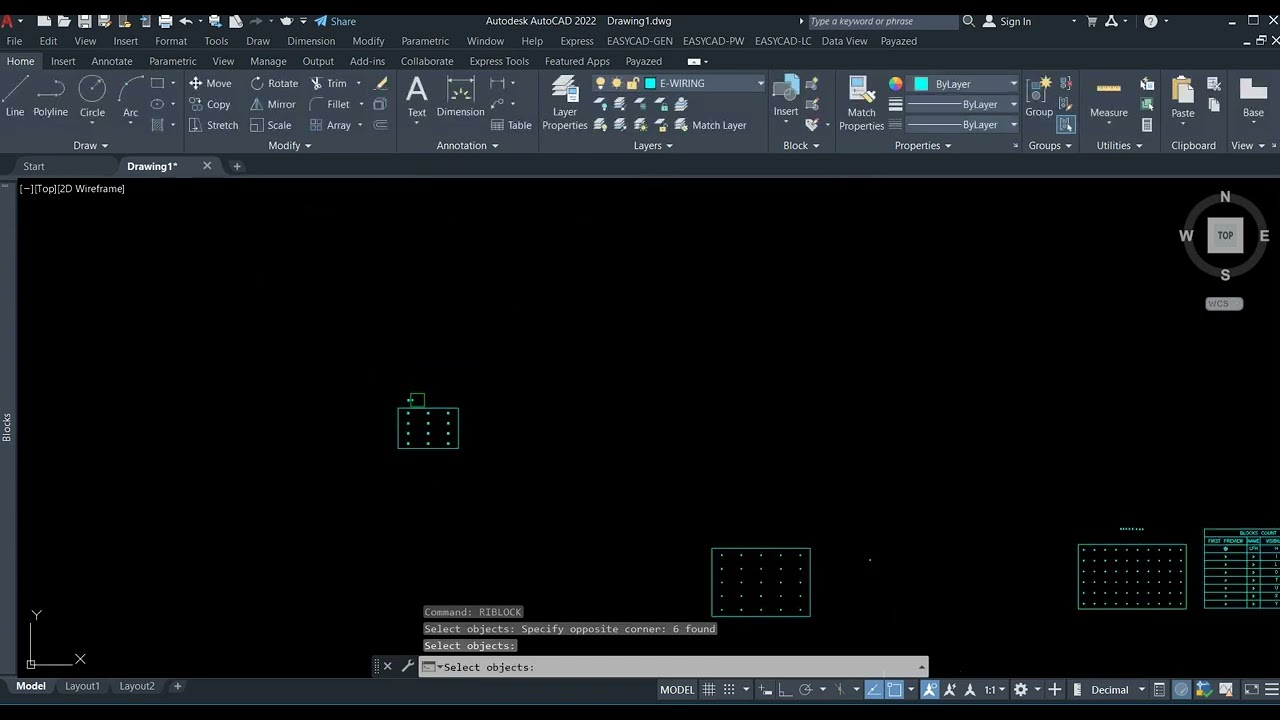Viewport: 1280px width, 720px height.
Task: Toggle drawing grid display
Action: (709, 690)
